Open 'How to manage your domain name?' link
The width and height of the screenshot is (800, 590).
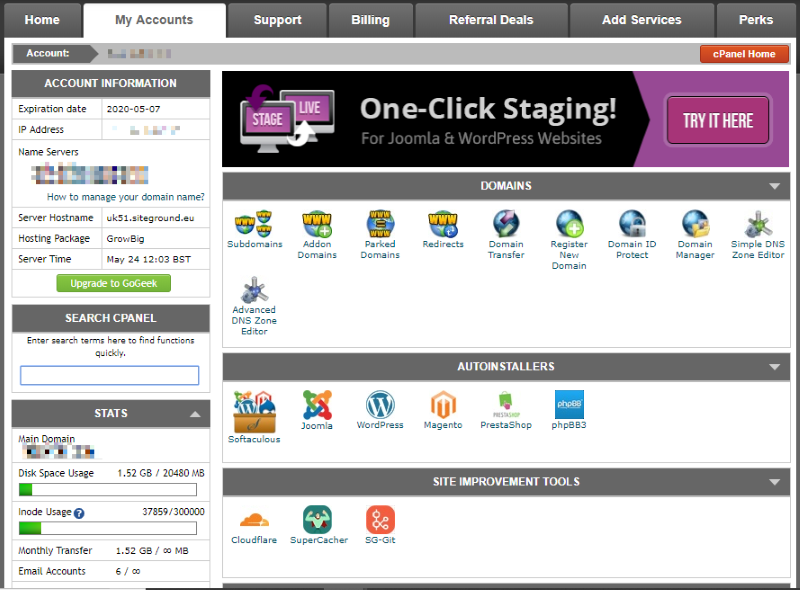click(x=126, y=197)
